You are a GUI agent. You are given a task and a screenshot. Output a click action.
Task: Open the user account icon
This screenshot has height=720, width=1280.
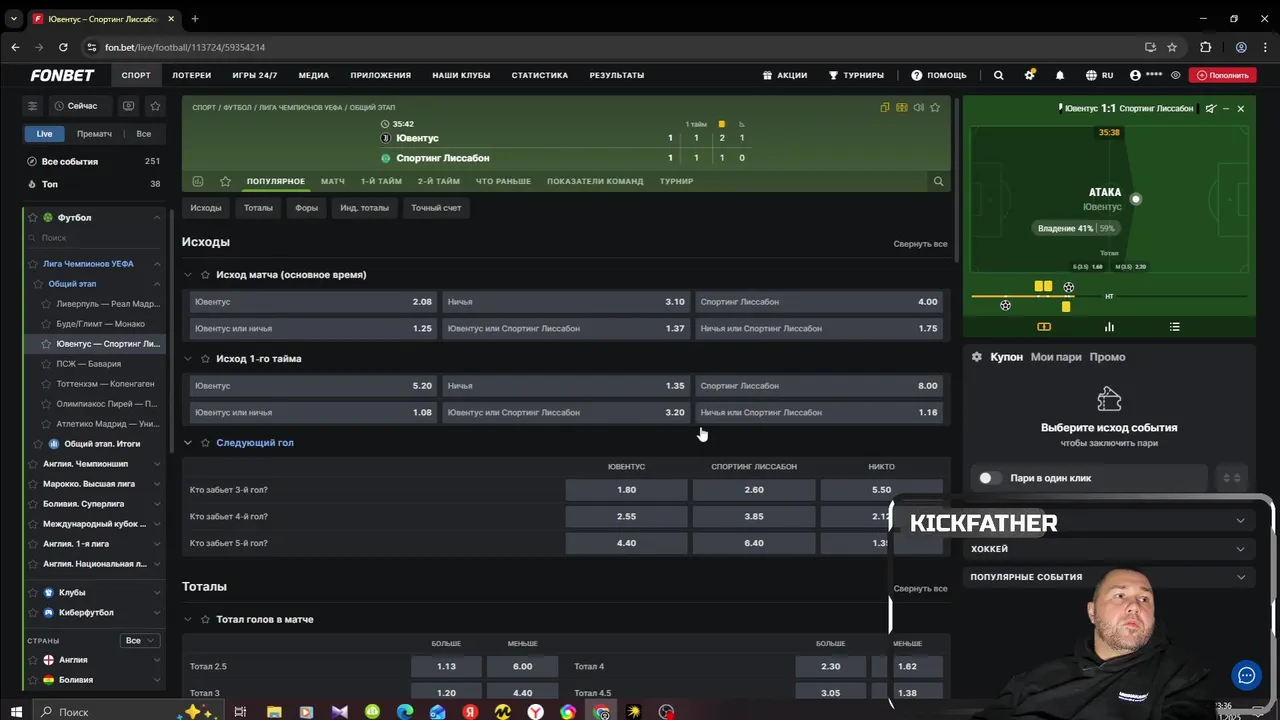click(x=1135, y=75)
